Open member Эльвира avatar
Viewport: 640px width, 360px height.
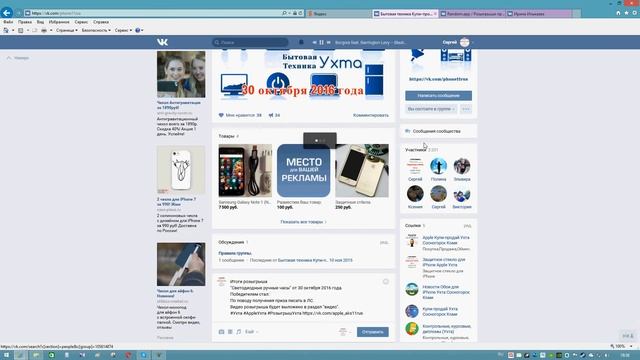pos(462,166)
